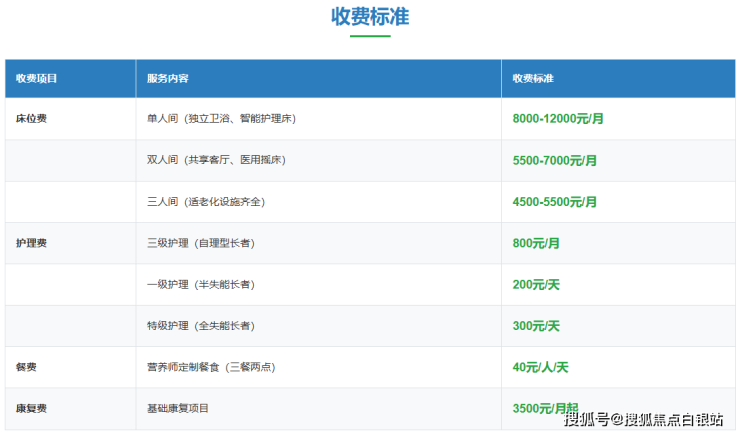
Task: Click the 服务内容 column header
Action: (168, 78)
